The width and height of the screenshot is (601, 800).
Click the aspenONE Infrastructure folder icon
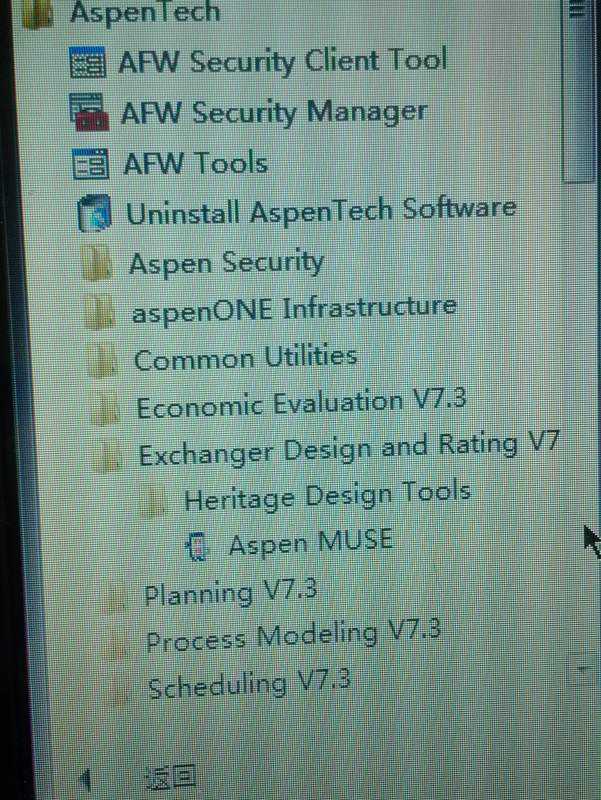pyautogui.click(x=99, y=311)
